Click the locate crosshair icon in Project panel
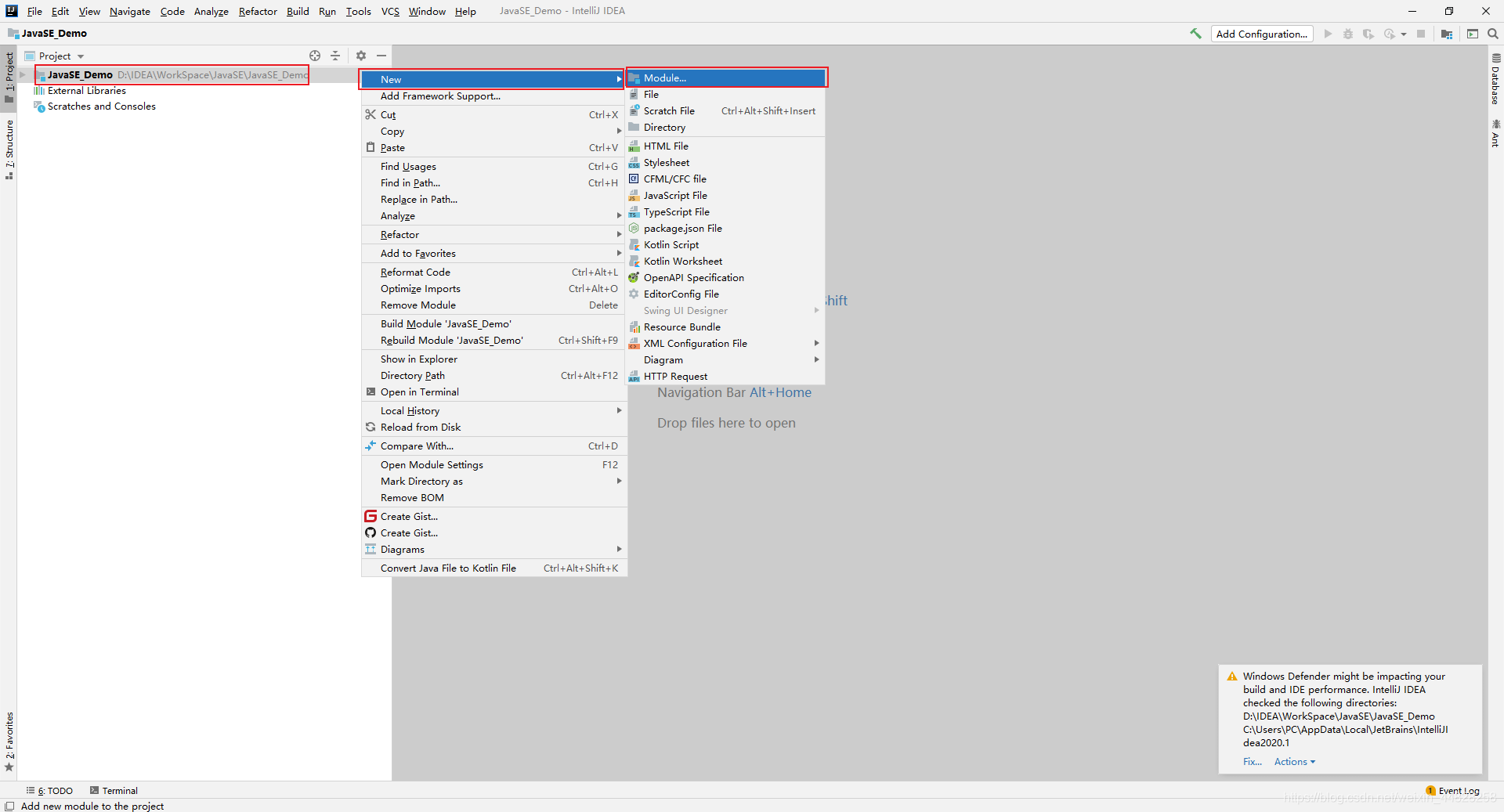 point(315,56)
